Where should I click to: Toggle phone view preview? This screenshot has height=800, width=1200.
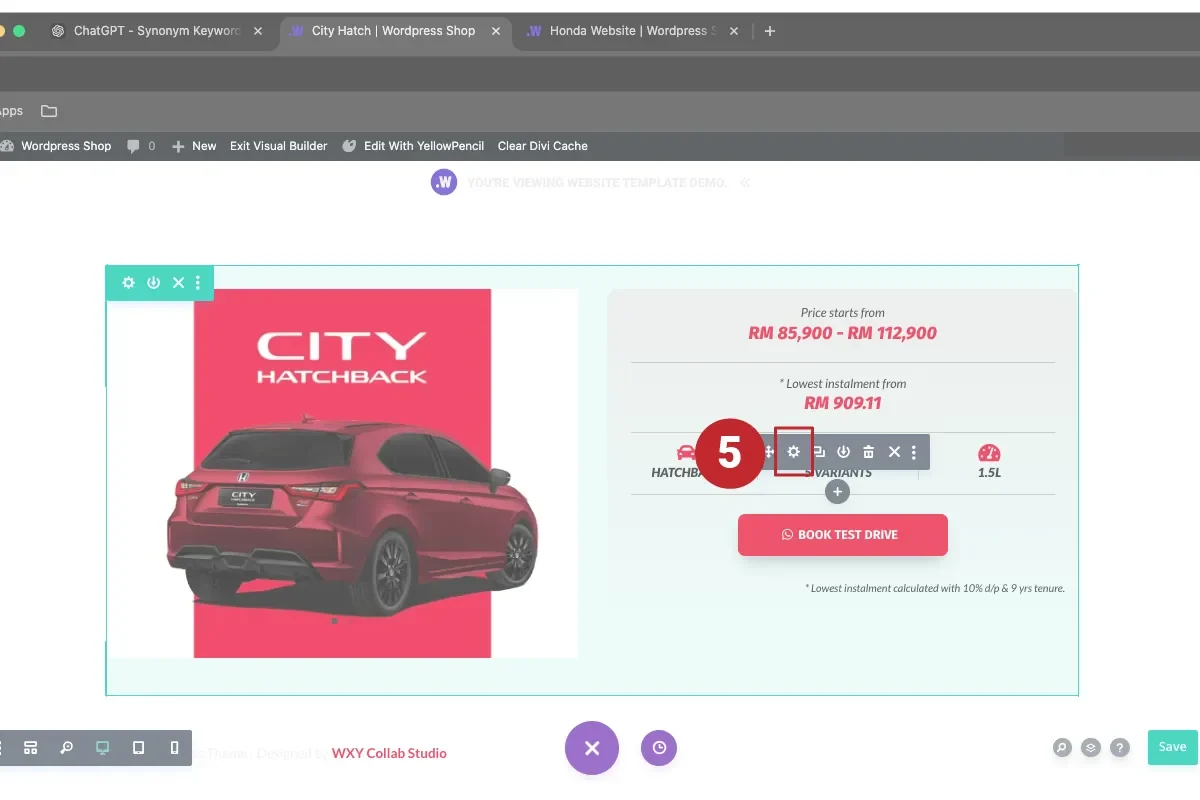click(174, 748)
